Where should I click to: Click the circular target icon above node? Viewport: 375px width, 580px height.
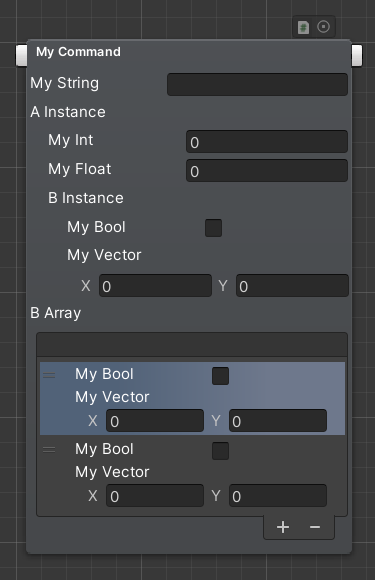click(324, 27)
